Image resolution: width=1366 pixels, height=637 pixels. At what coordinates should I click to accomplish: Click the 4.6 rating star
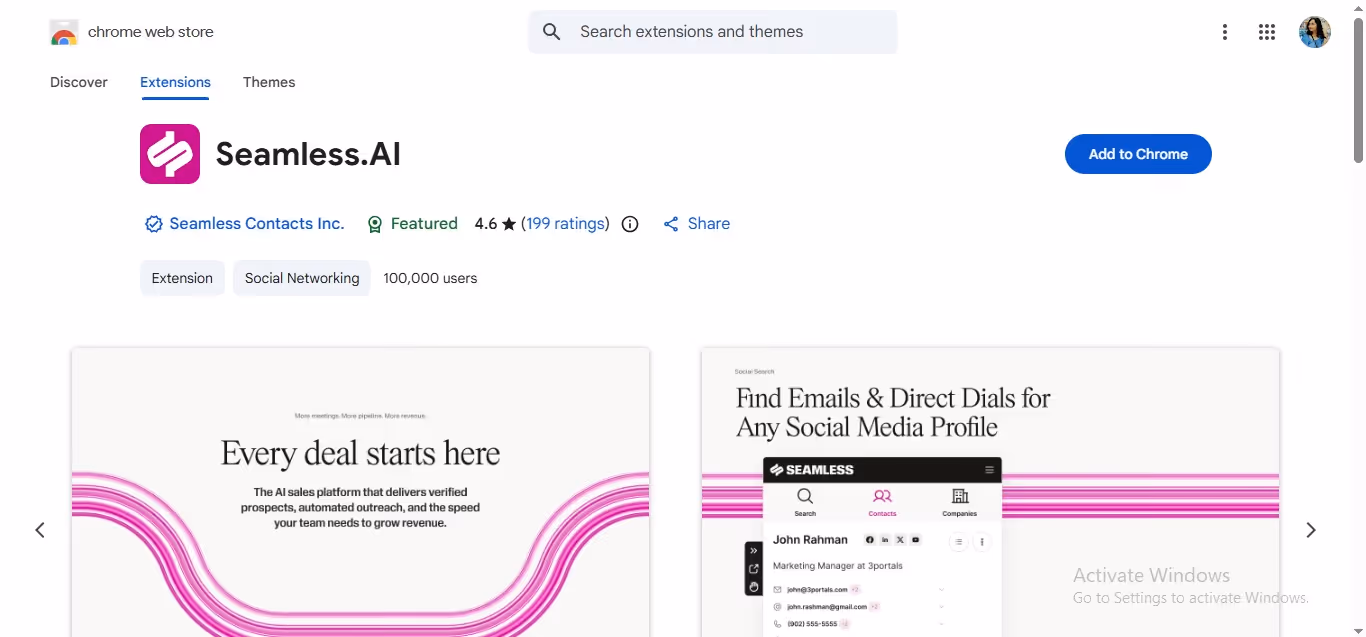[x=509, y=224]
